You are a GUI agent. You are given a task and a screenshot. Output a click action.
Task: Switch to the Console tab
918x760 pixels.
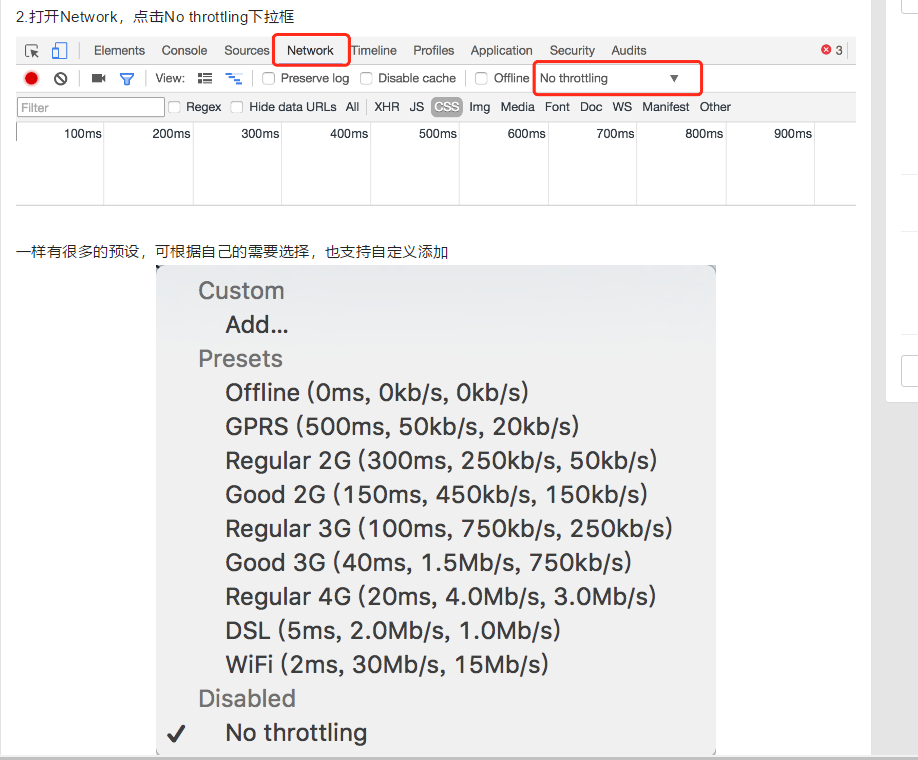[x=184, y=50]
